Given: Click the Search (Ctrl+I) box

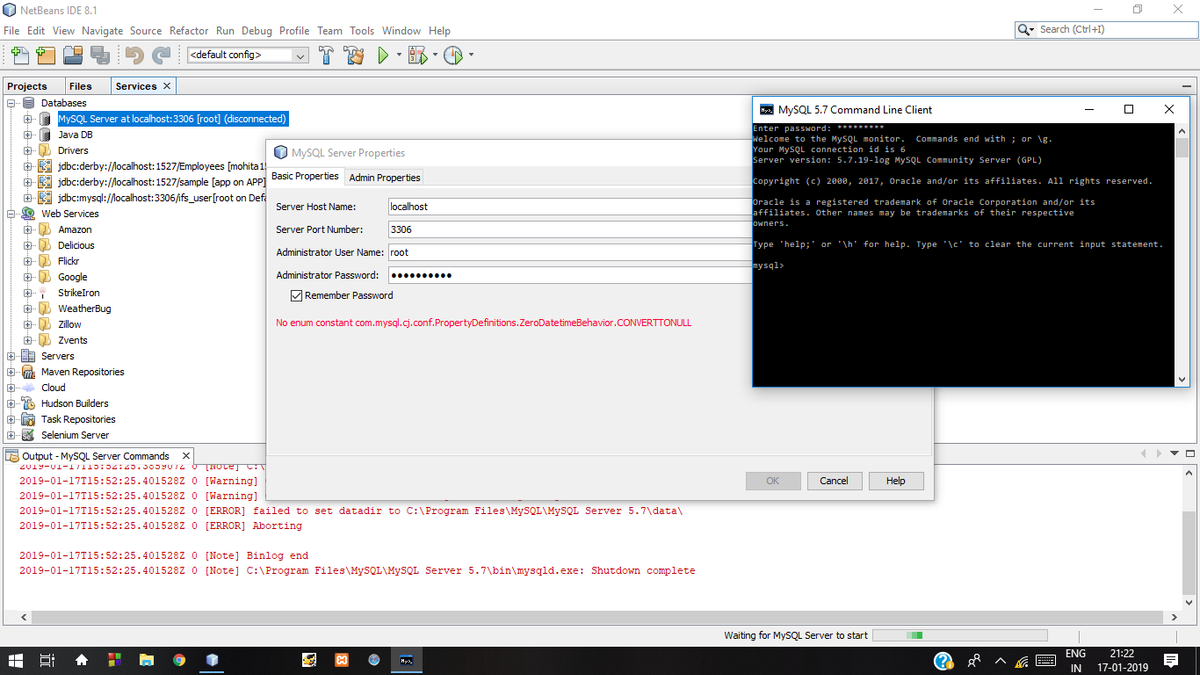Looking at the screenshot, I should point(1104,29).
